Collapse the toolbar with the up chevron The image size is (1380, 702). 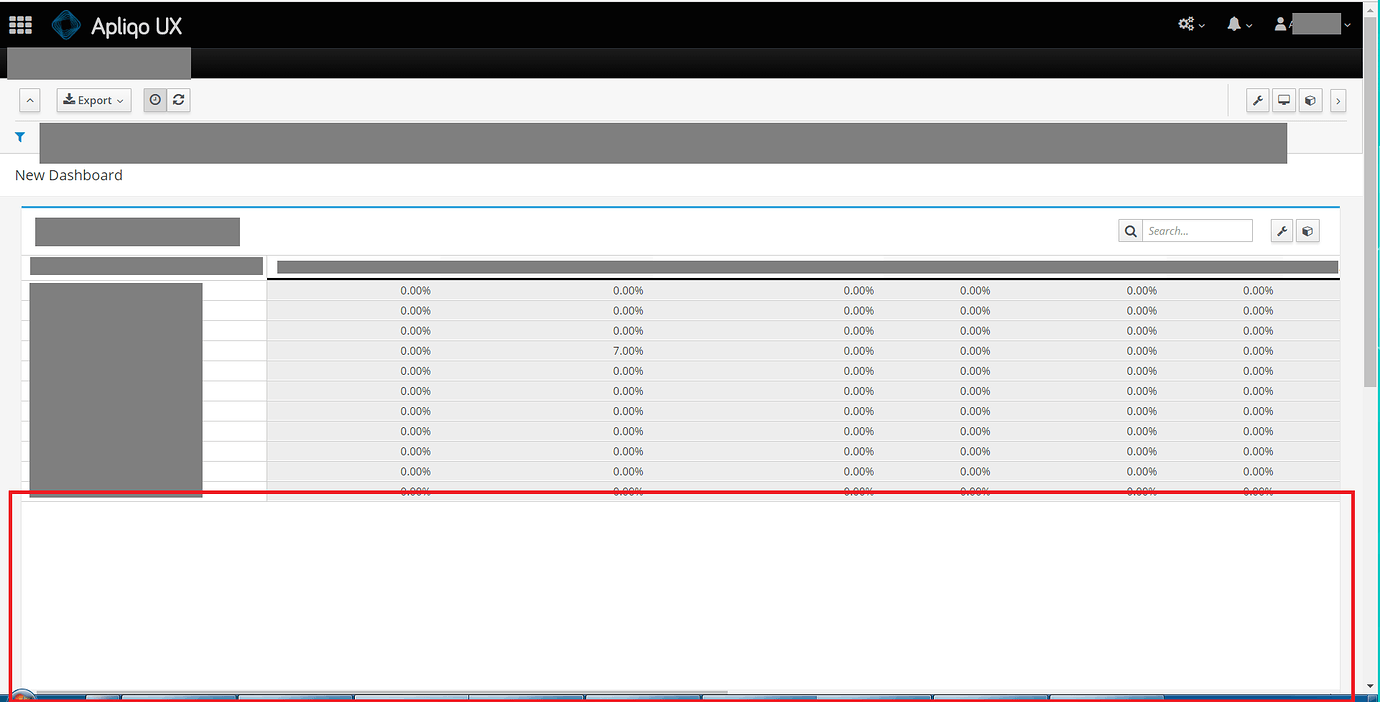29,99
